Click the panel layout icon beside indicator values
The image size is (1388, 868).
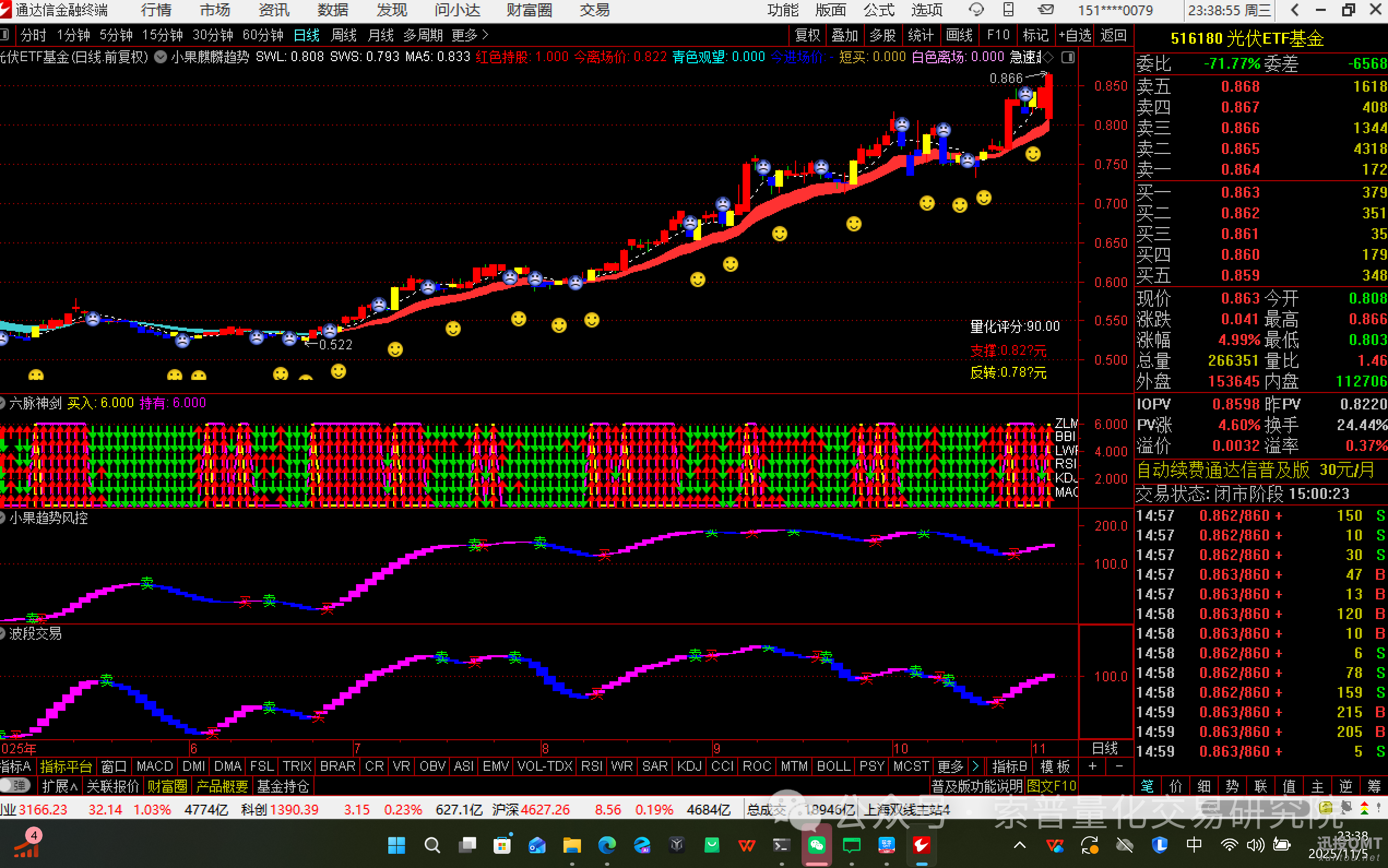click(x=1067, y=57)
